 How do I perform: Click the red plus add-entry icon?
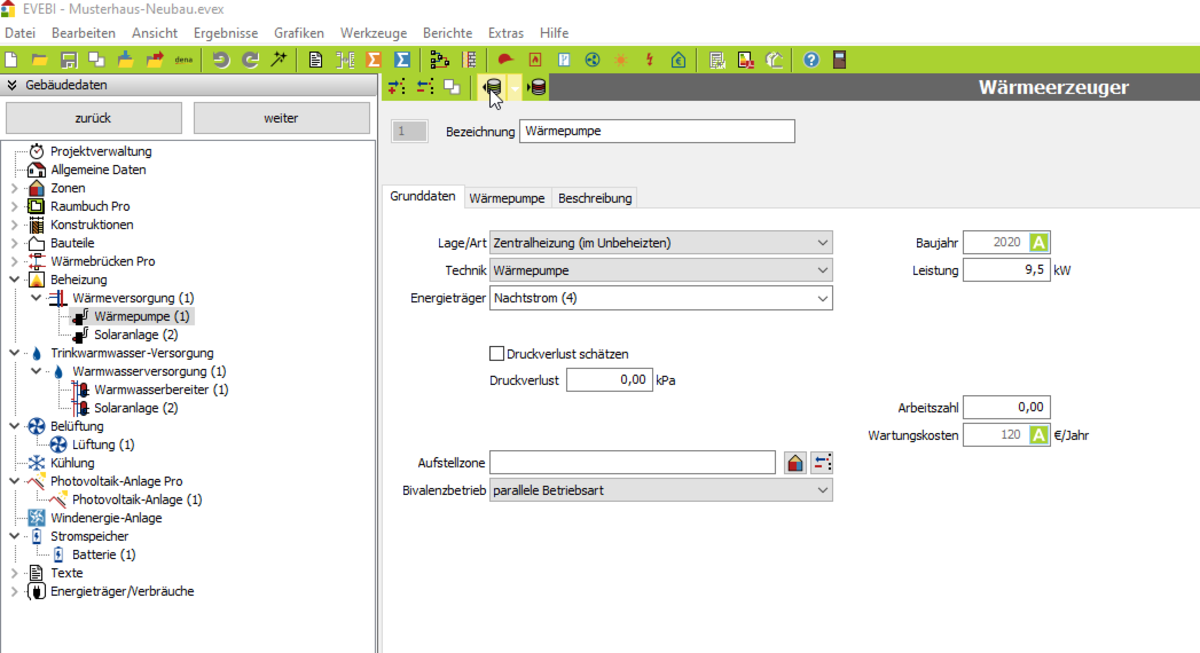click(x=397, y=88)
